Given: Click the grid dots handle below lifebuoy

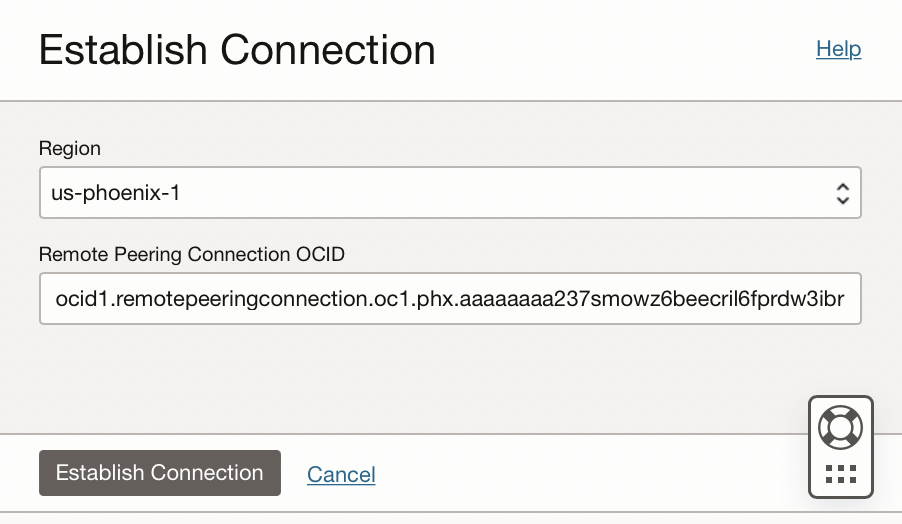Looking at the screenshot, I should click(x=840, y=474).
